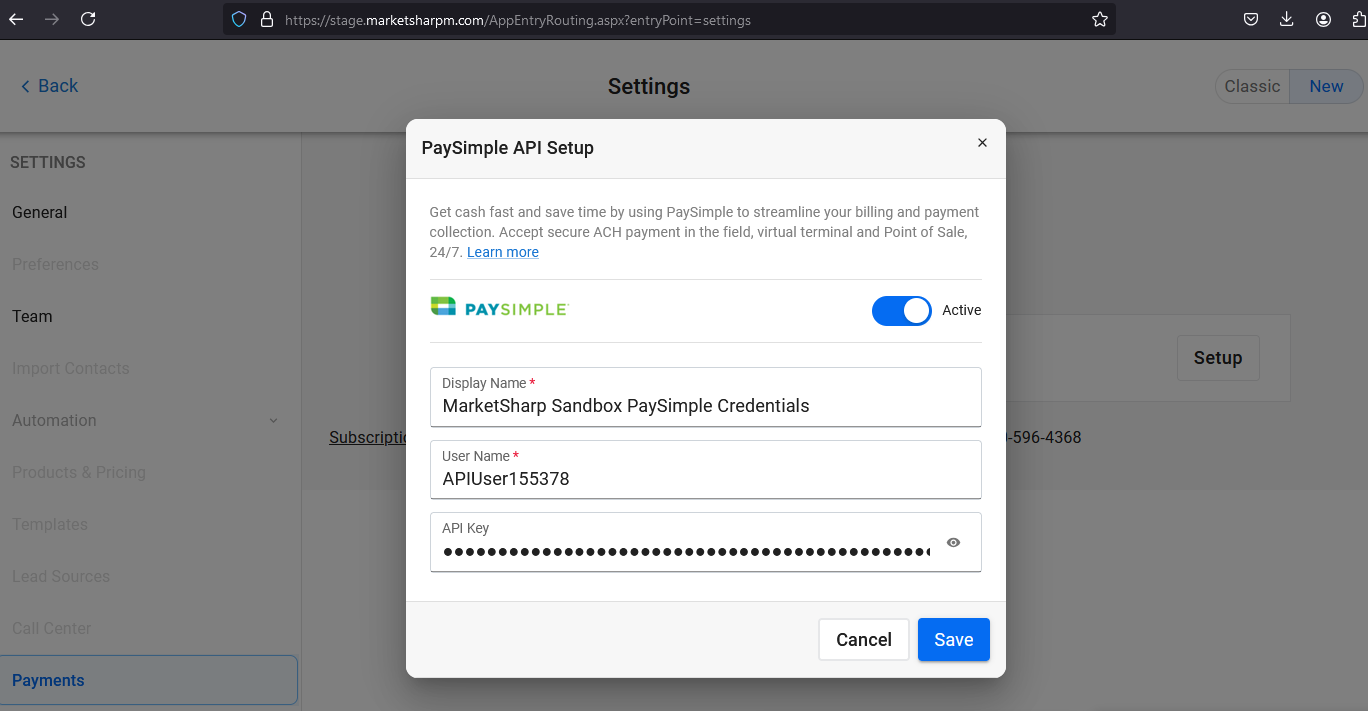The image size is (1368, 711).
Task: Click the PaySimple API Setup title
Action: click(x=508, y=148)
